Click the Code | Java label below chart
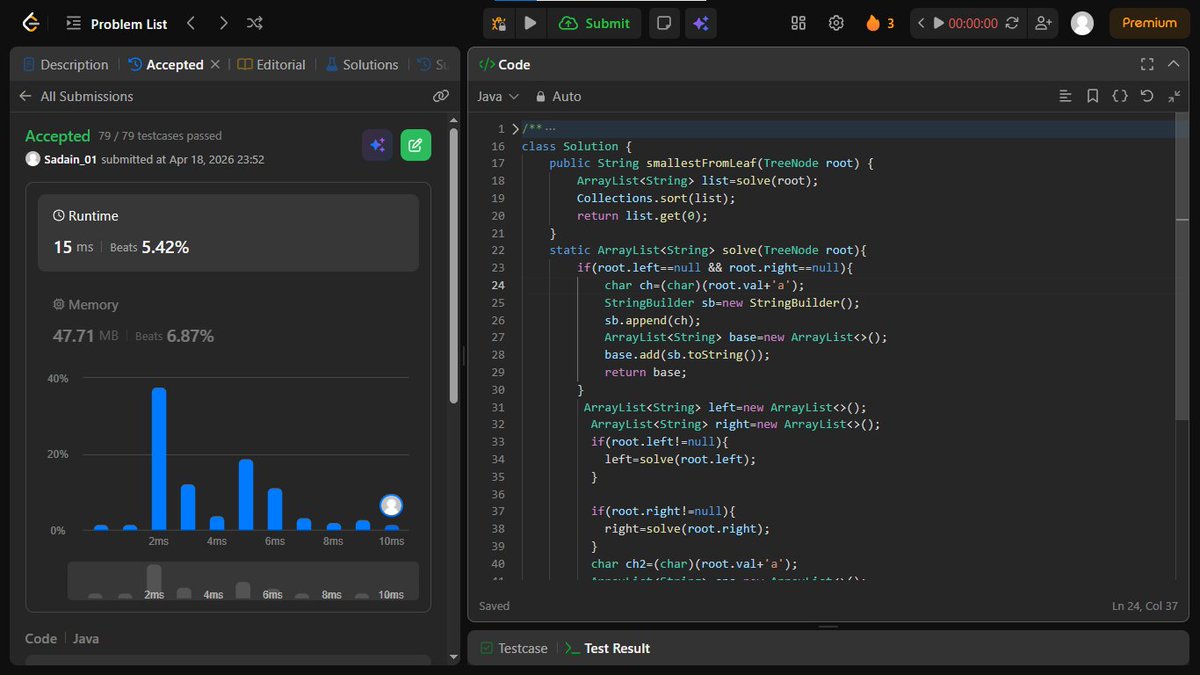 coord(62,638)
